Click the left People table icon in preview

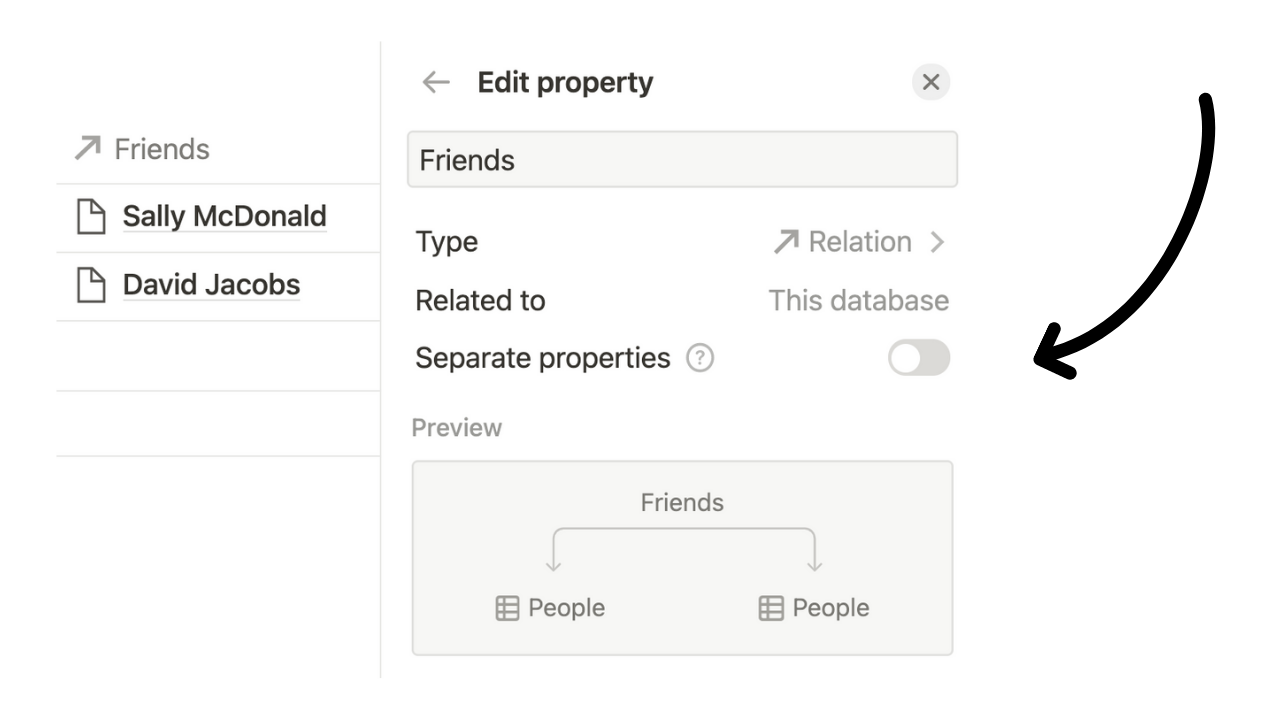(508, 608)
